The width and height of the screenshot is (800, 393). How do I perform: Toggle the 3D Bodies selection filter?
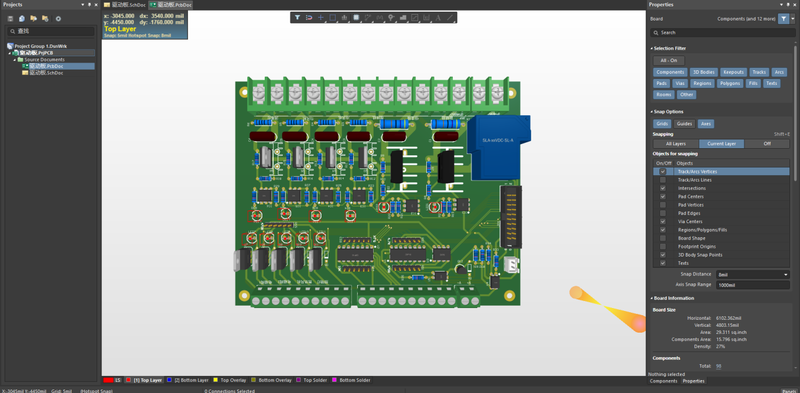(x=704, y=72)
